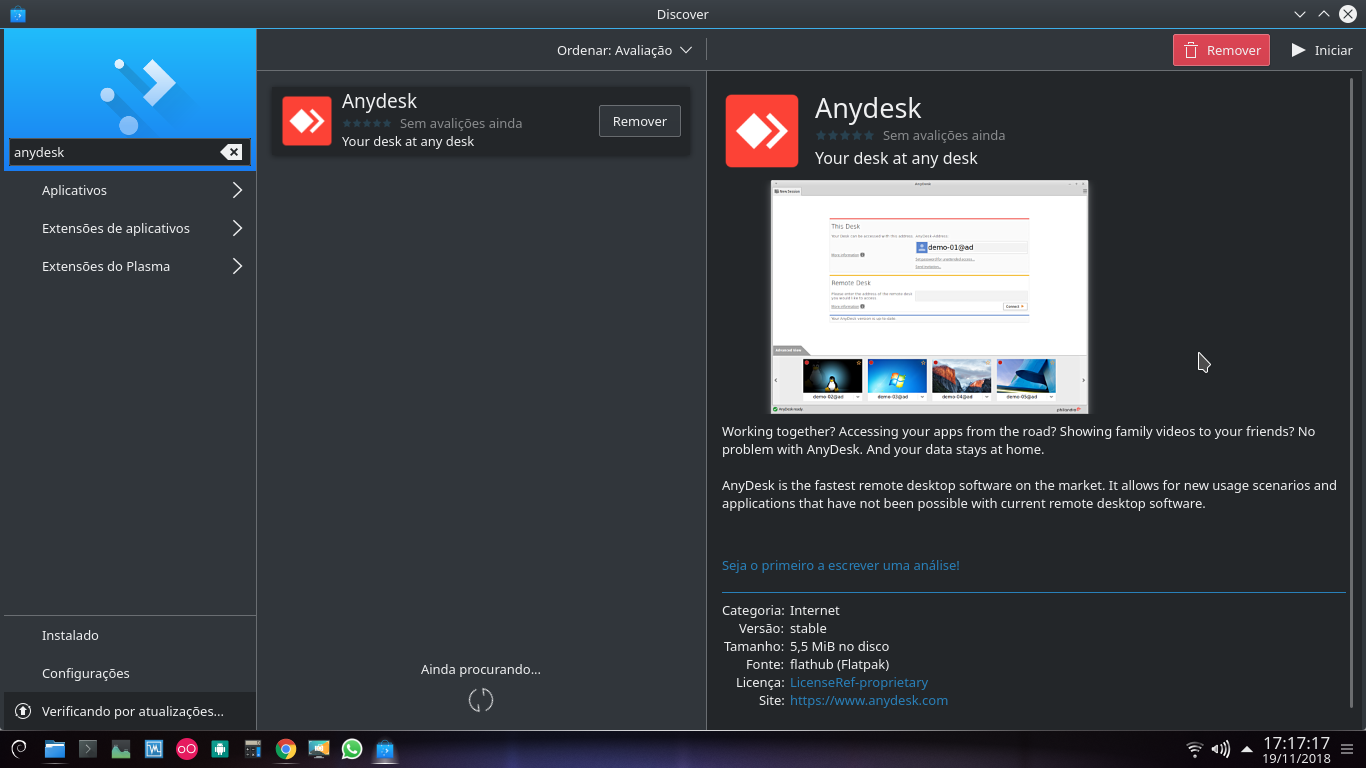Open the https://www.anydesk.com site link
Viewport: 1366px width, 768px height.
coord(869,700)
